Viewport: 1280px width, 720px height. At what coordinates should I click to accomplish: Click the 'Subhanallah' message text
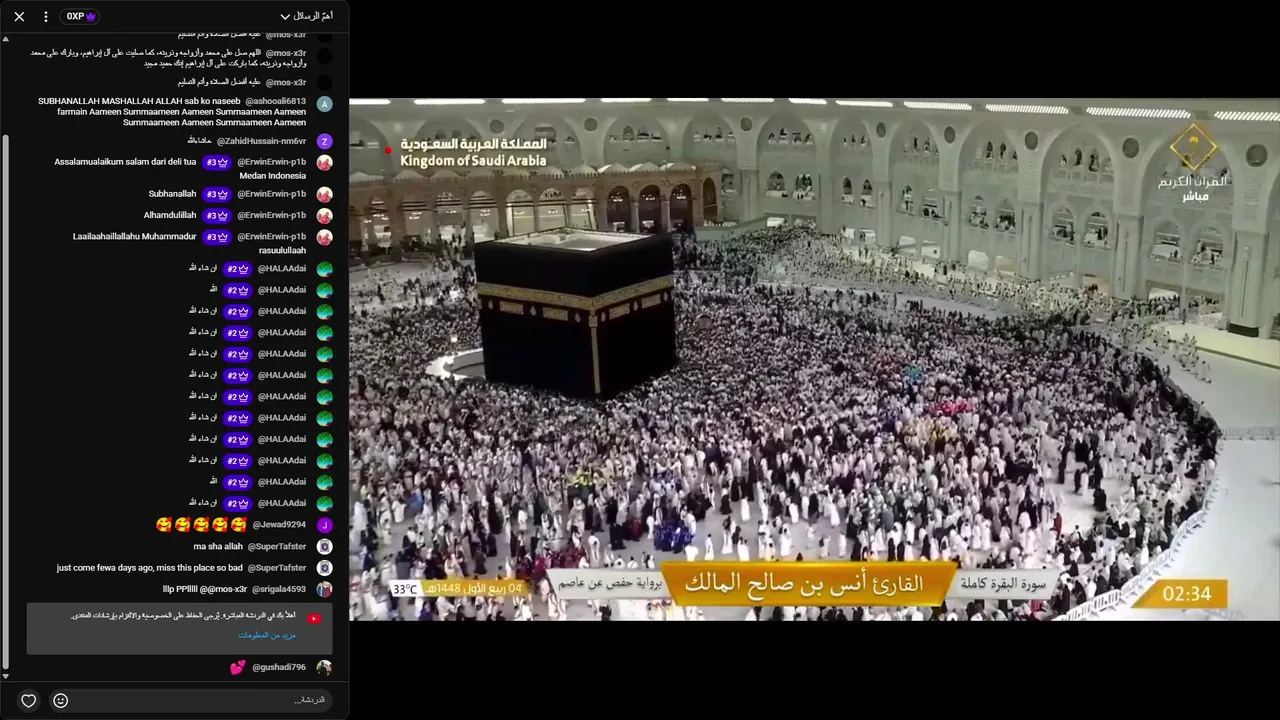click(173, 194)
